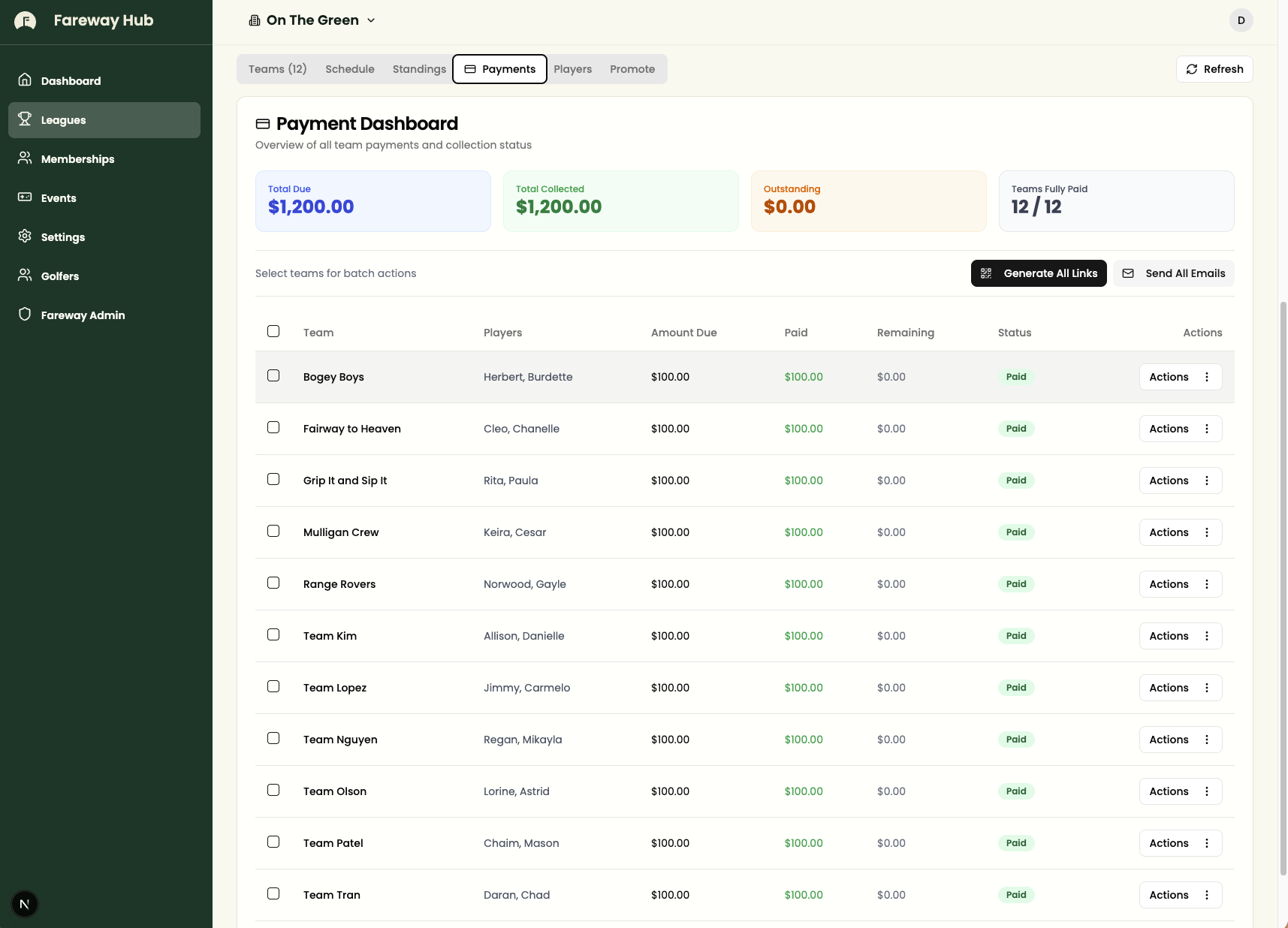Image resolution: width=1288 pixels, height=928 pixels.
Task: Open the Players tab
Action: point(572,69)
